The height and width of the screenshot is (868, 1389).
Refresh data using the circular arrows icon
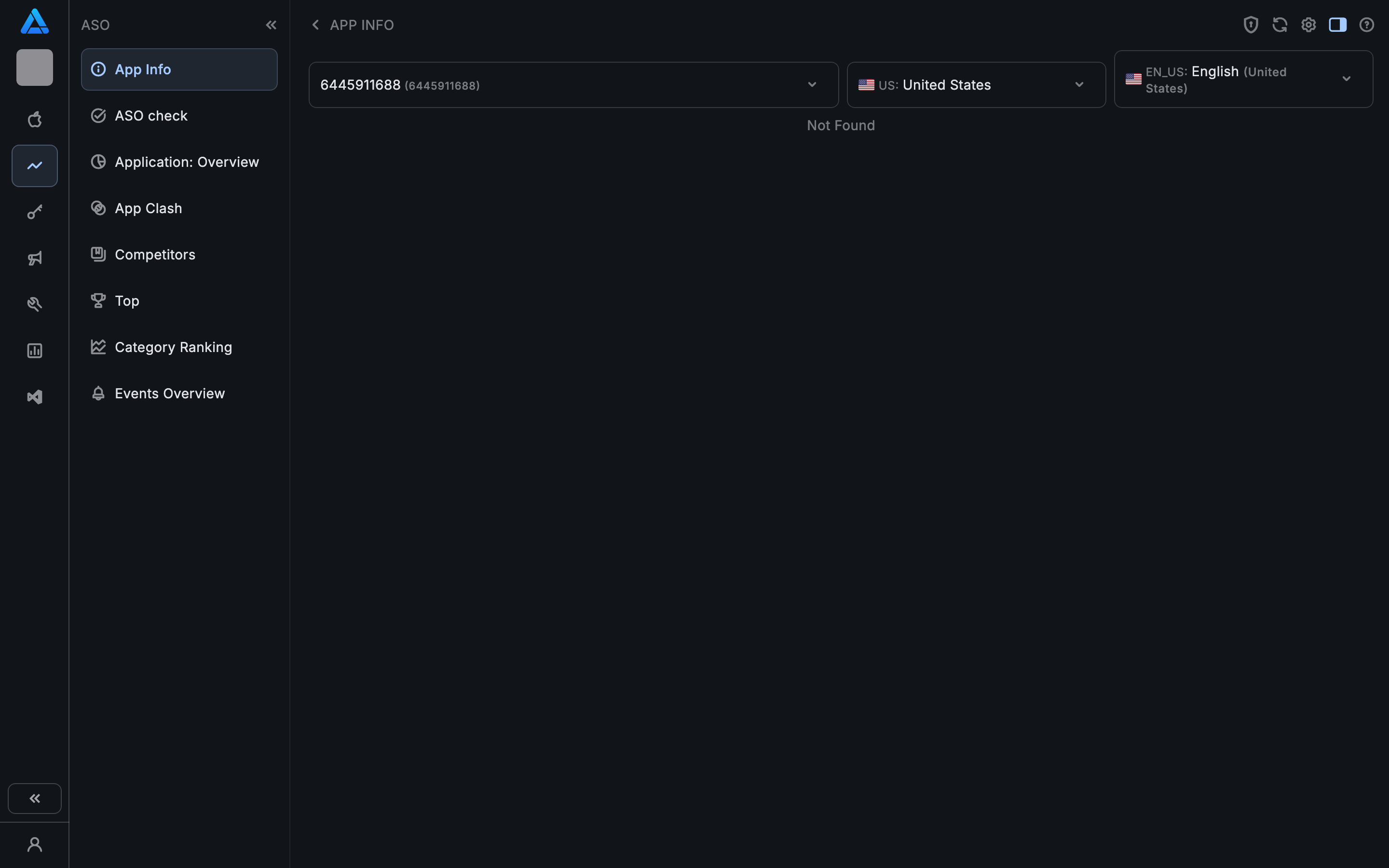pos(1280,25)
